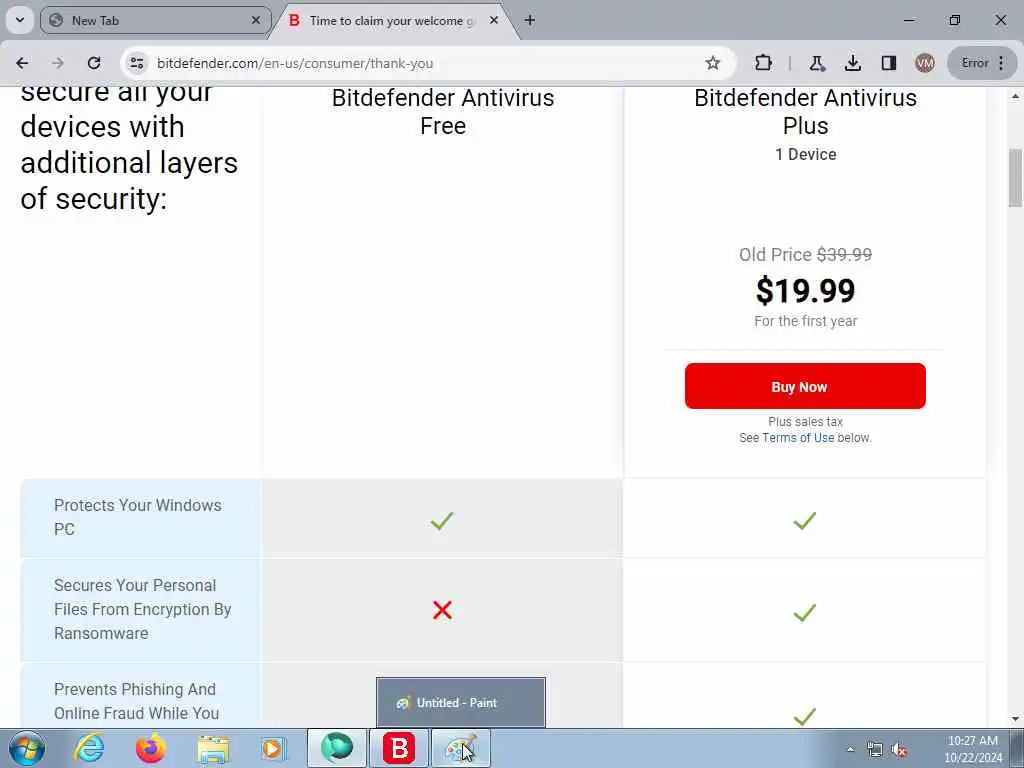This screenshot has width=1024, height=768.
Task: Reload the Bitdefender page
Action: tap(94, 63)
